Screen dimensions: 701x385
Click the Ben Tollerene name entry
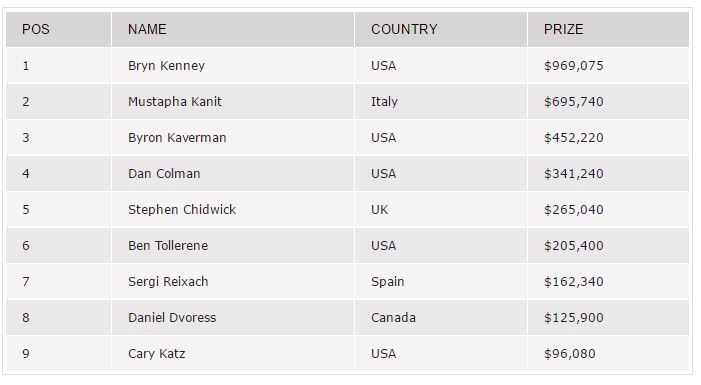pos(168,245)
